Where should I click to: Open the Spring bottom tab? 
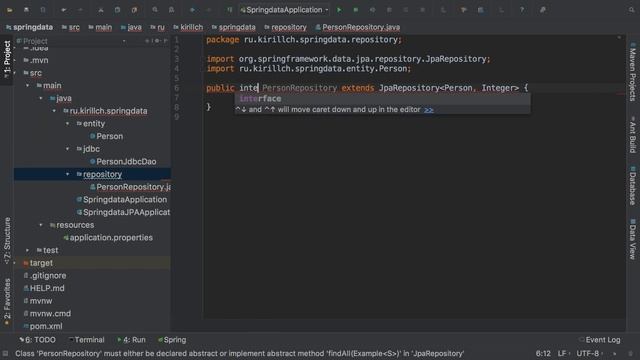coord(172,340)
